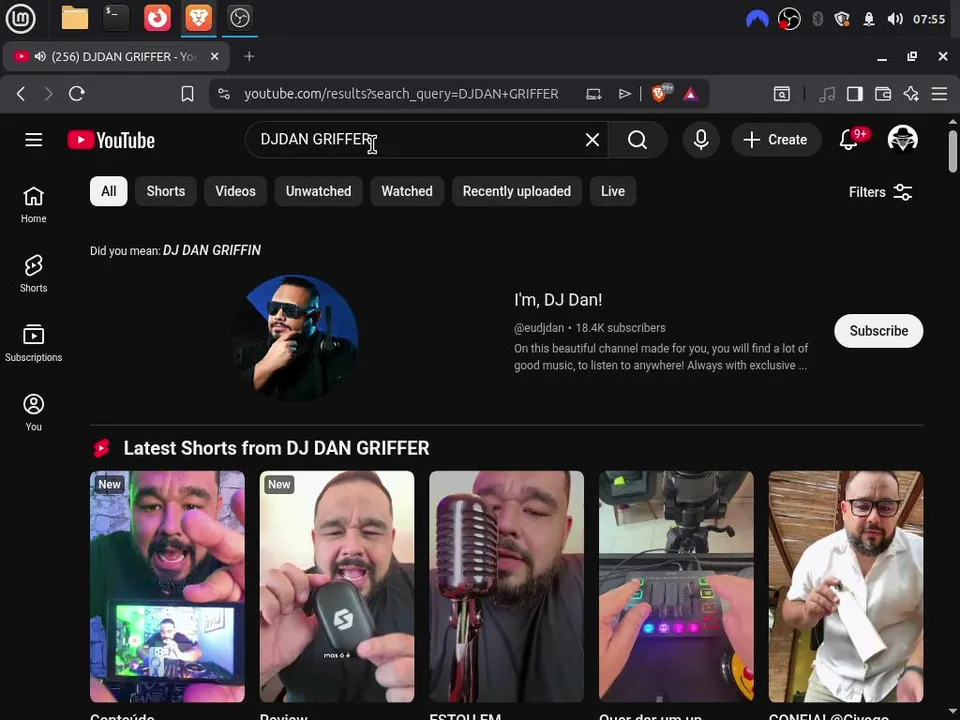The width and height of the screenshot is (960, 720).
Task: Click the DJ DAN GRIFFIN suggestion
Action: coord(212,250)
